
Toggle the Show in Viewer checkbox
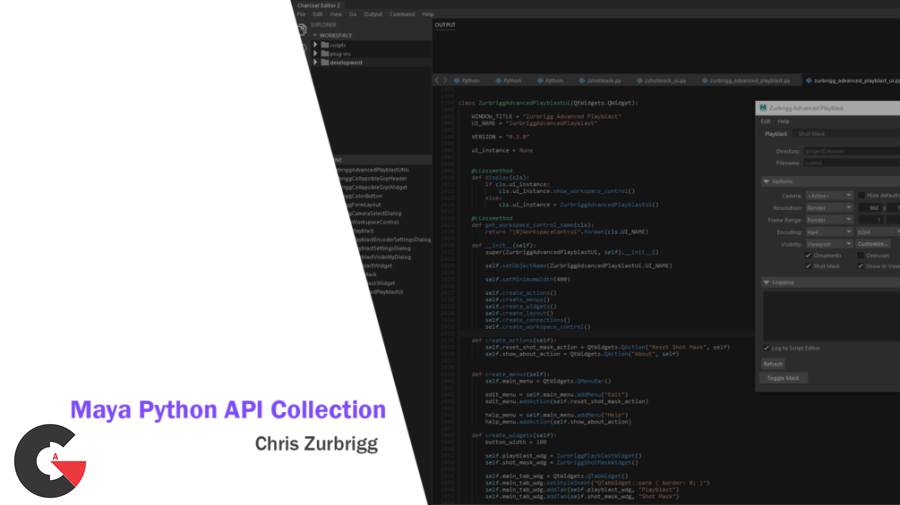point(861,266)
